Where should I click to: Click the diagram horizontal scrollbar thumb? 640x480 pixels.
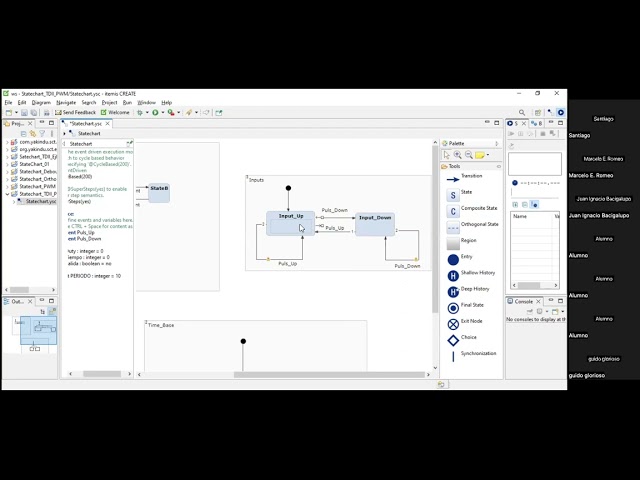(x=329, y=374)
